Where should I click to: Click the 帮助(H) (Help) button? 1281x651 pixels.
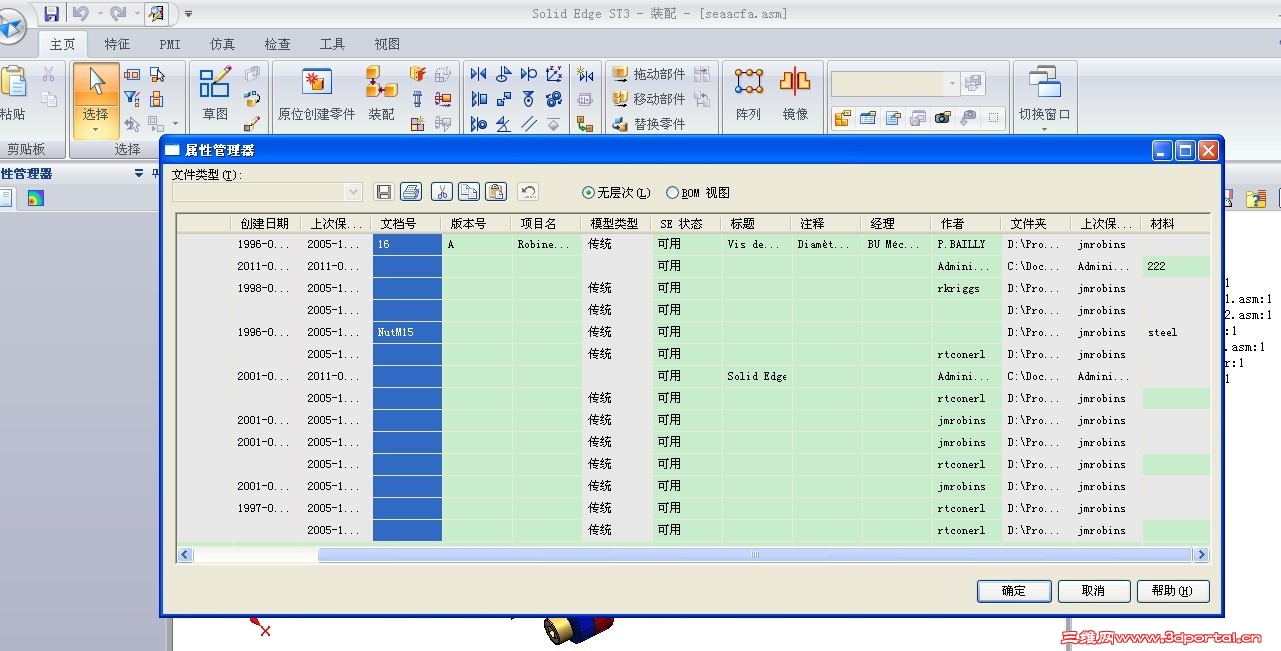click(1173, 591)
